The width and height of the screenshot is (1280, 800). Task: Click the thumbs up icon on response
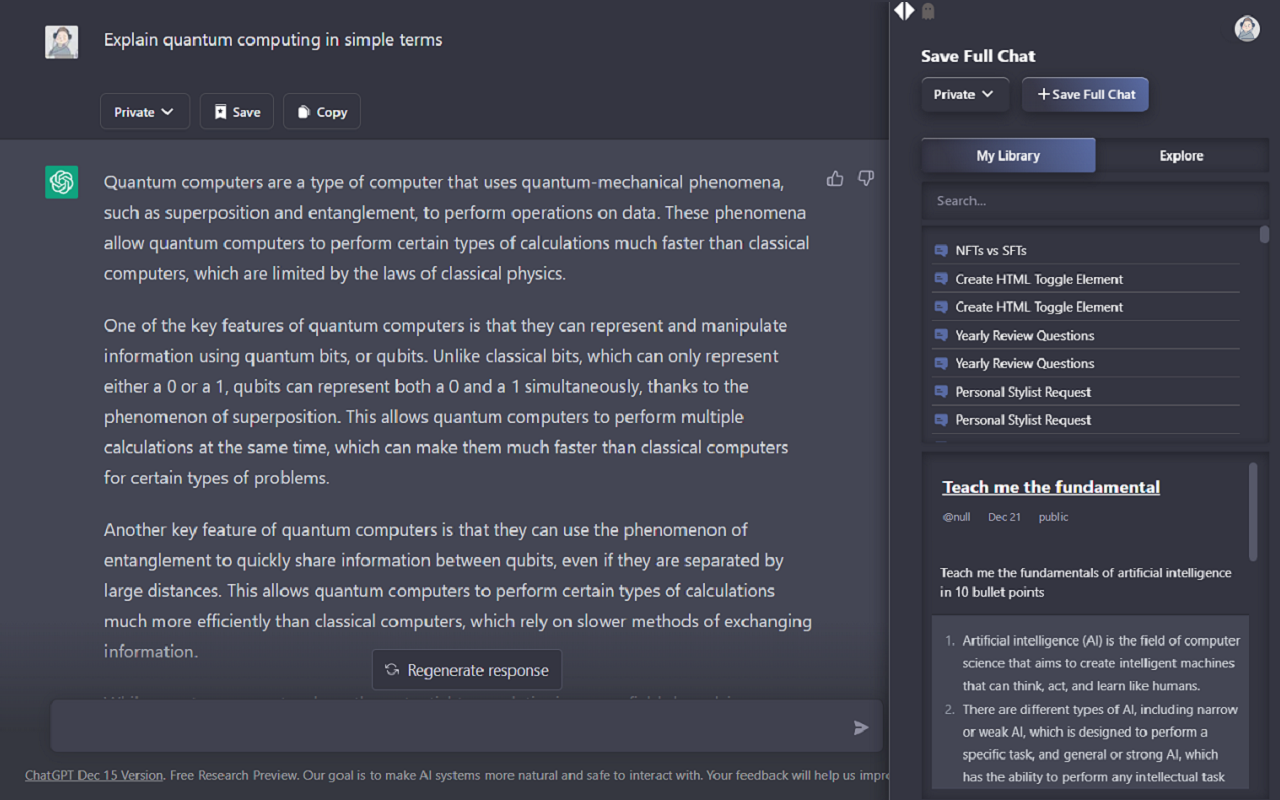point(835,179)
